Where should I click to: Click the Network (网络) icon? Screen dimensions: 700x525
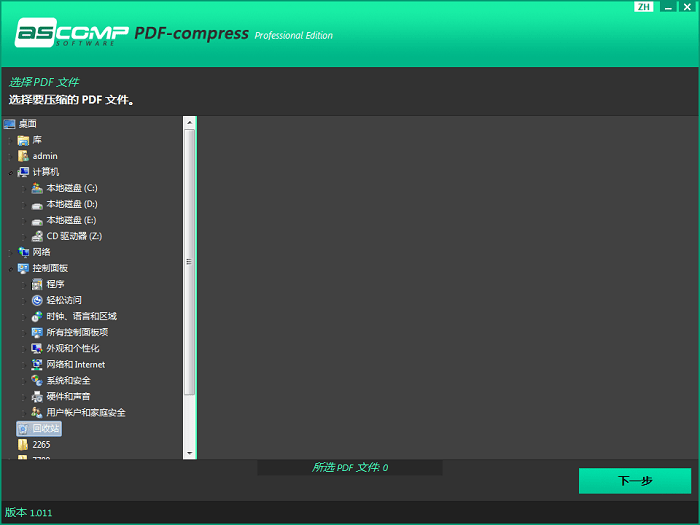click(23, 253)
